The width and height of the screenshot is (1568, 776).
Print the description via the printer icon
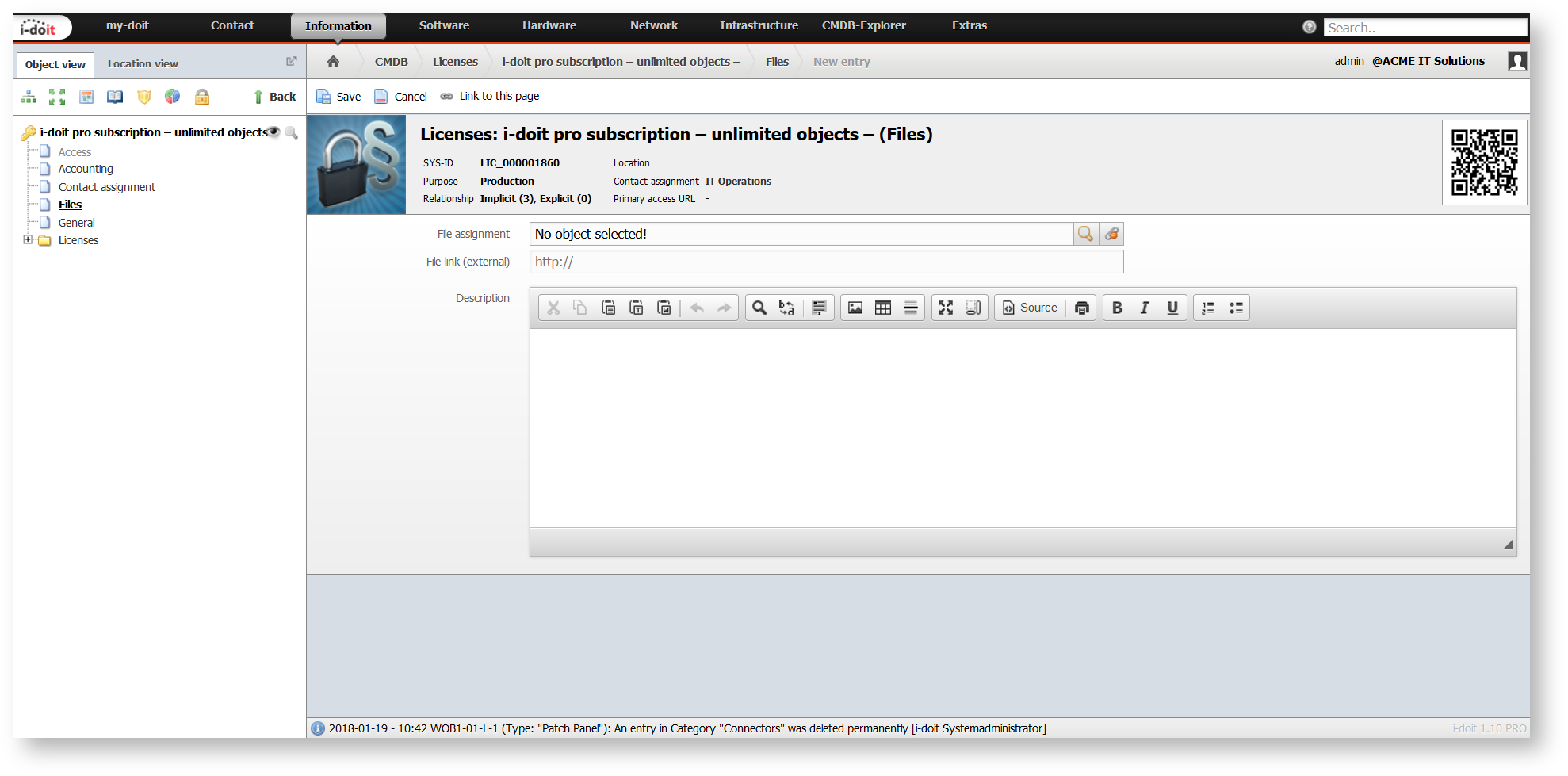[1081, 308]
